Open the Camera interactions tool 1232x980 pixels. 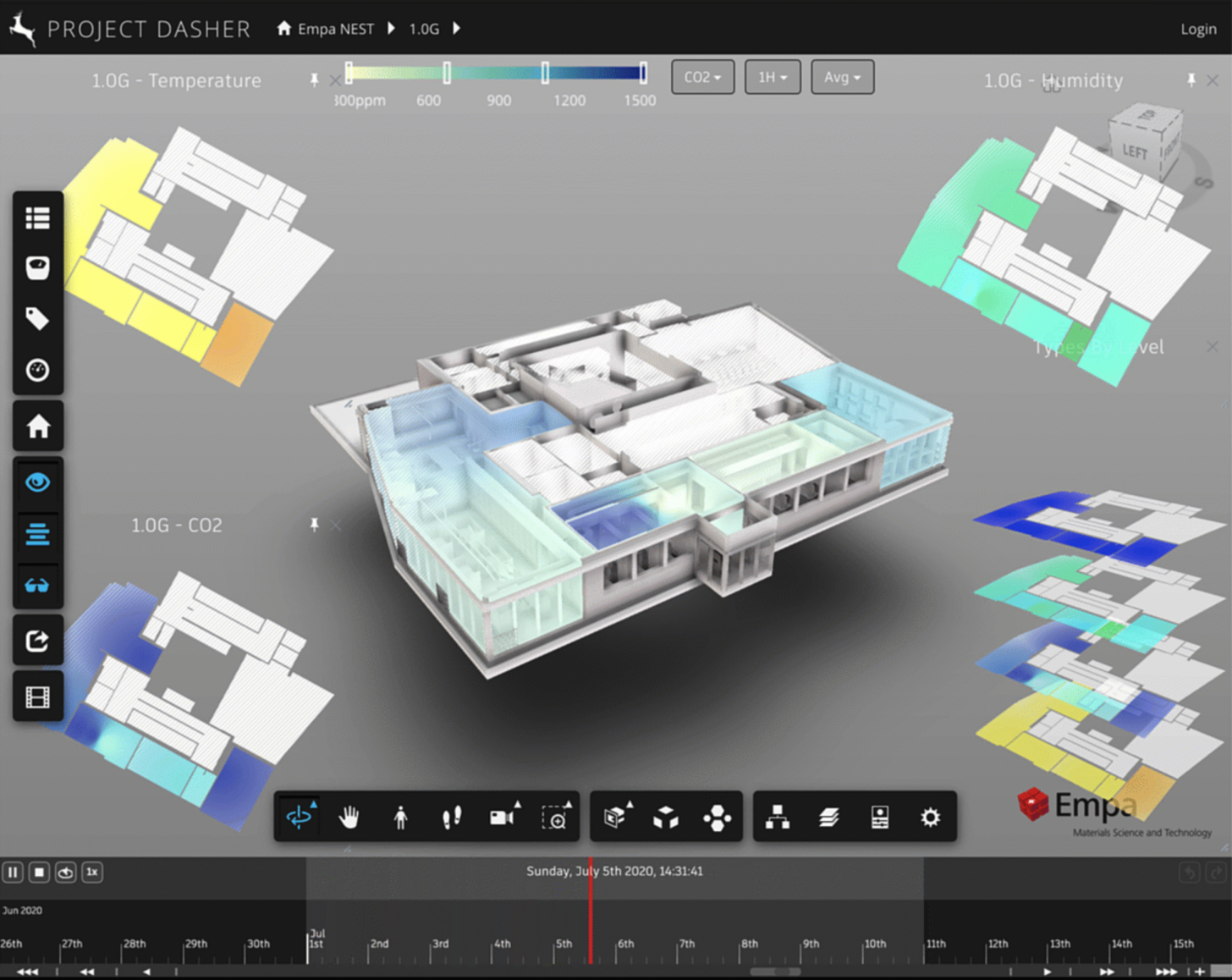(503, 818)
